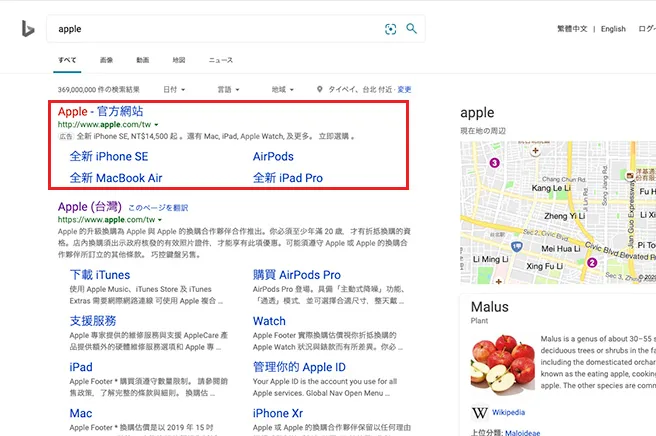Click 369,000,000 件の検索結果 text
Screen dimensions: 656x436
[x=99, y=90]
